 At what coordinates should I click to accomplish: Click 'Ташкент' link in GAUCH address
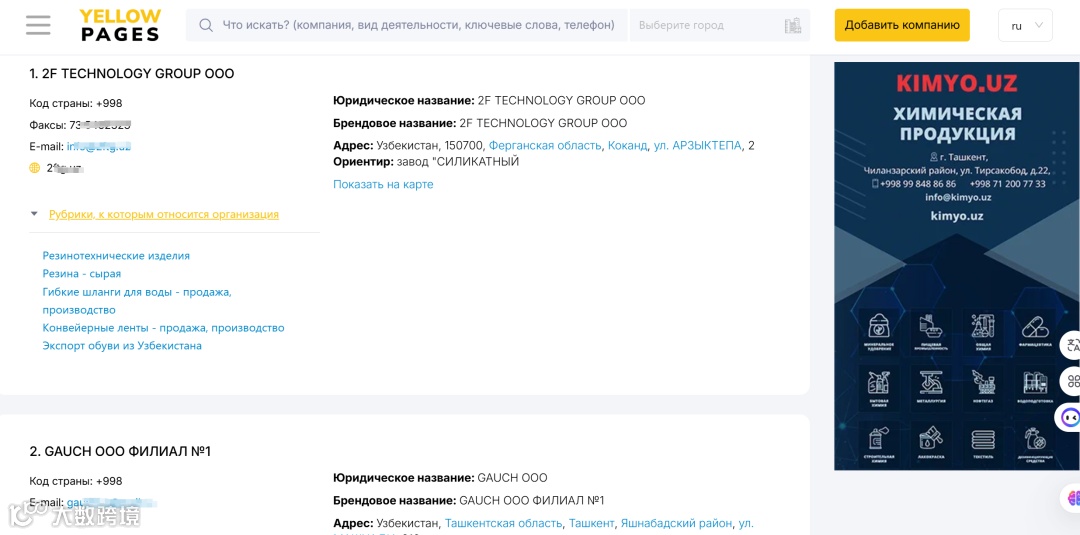pyautogui.click(x=591, y=523)
